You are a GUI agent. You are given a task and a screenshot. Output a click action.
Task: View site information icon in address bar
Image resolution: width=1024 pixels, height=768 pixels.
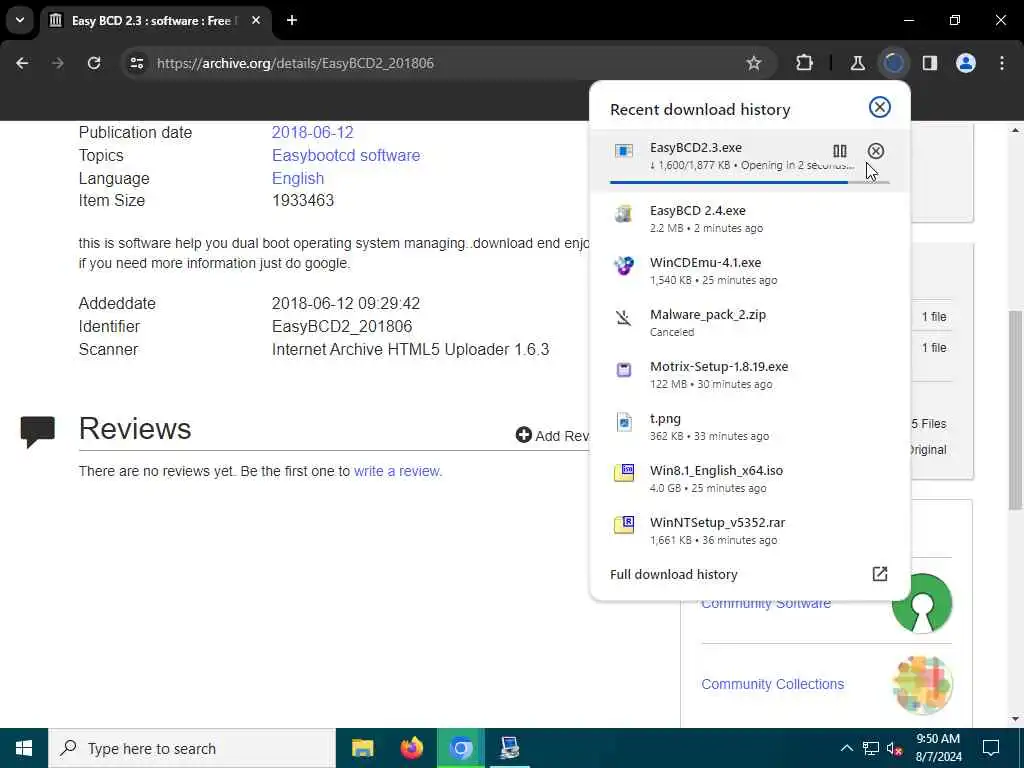click(x=136, y=63)
